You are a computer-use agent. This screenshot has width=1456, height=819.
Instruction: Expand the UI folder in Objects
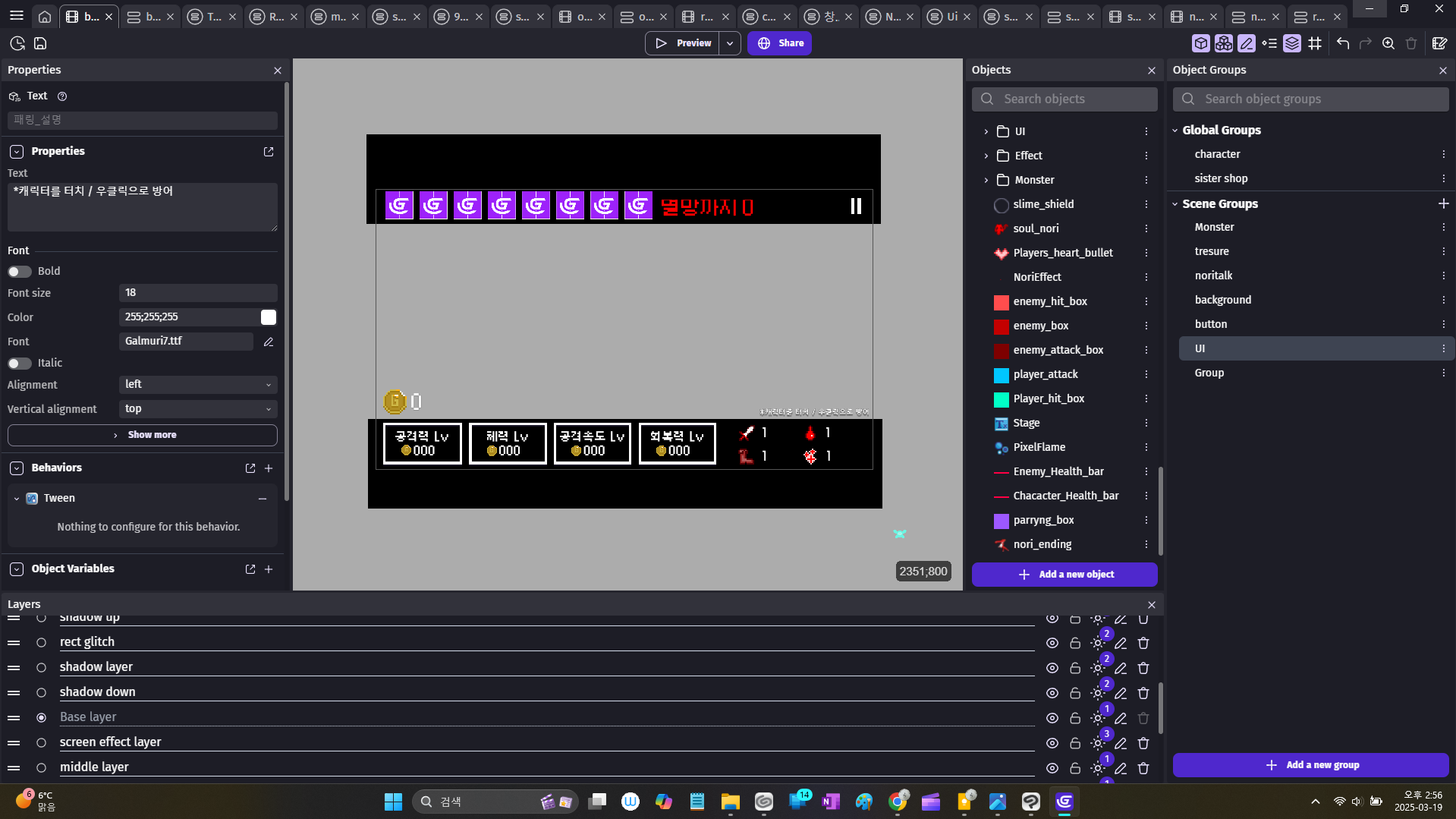(x=986, y=131)
